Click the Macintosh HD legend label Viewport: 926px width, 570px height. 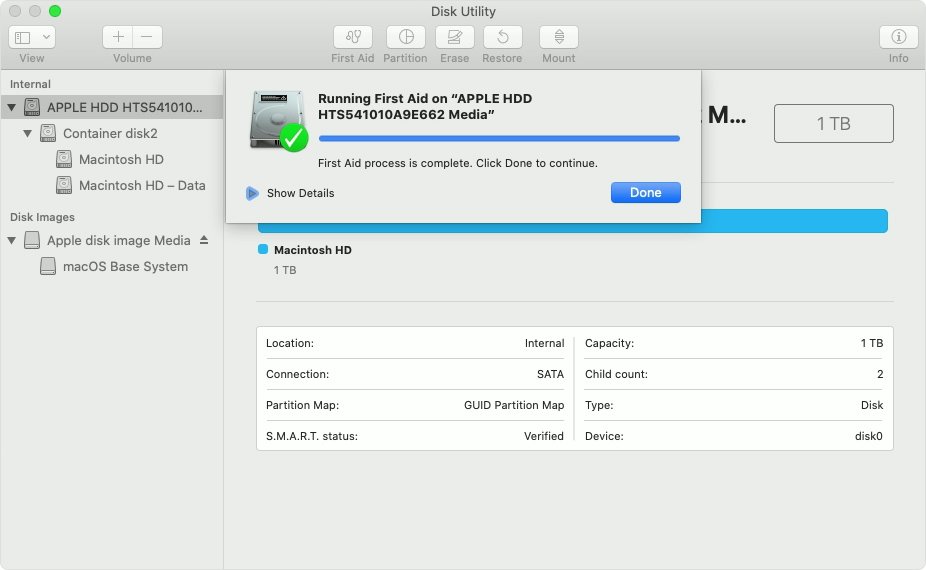312,250
